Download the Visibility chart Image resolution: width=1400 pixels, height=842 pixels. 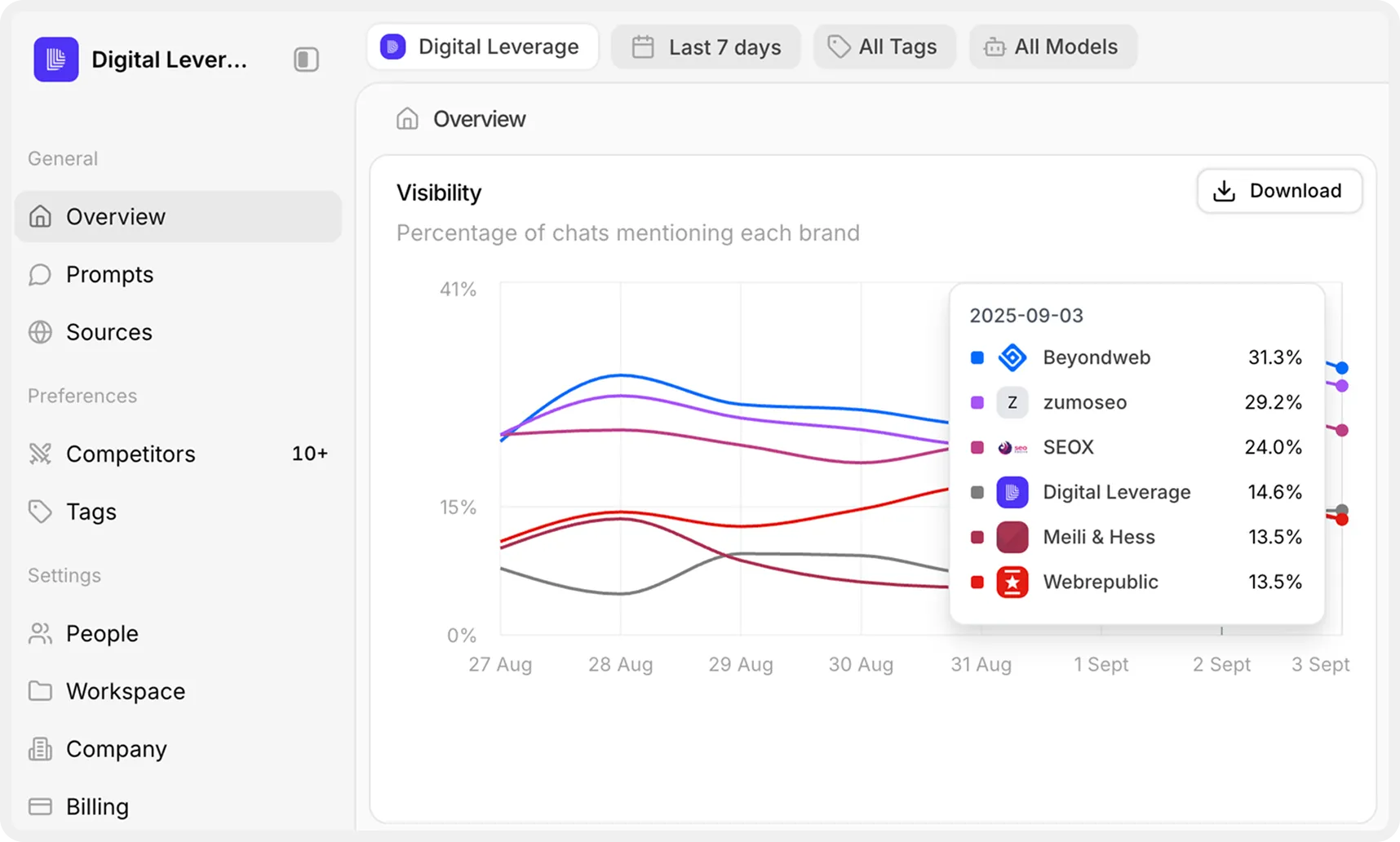1279,191
